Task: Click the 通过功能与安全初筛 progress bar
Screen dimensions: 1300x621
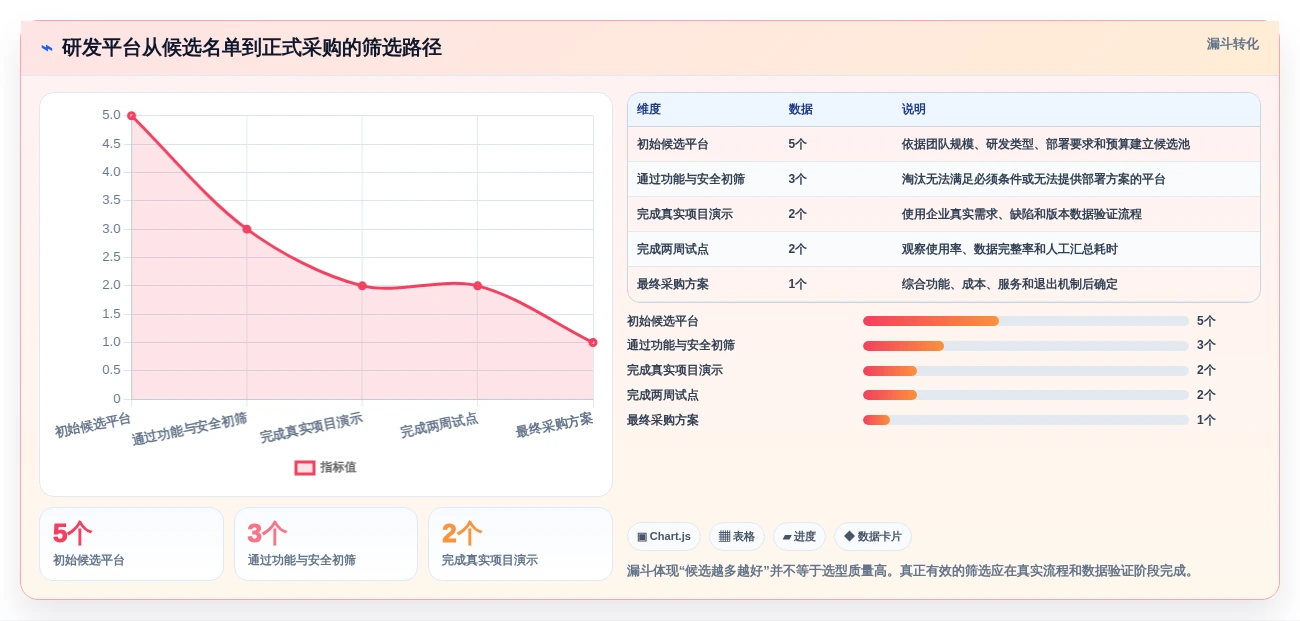Action: coord(1026,346)
